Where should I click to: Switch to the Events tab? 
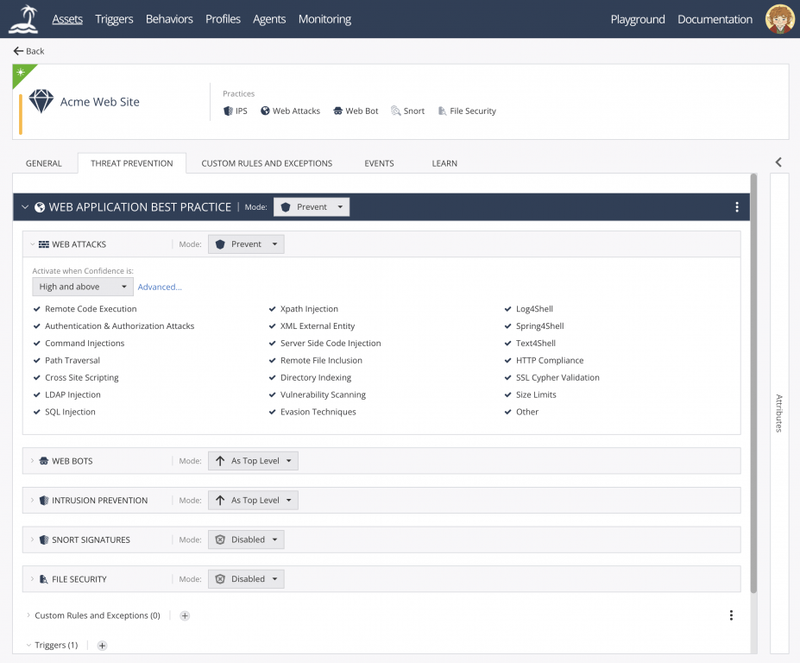(x=379, y=163)
